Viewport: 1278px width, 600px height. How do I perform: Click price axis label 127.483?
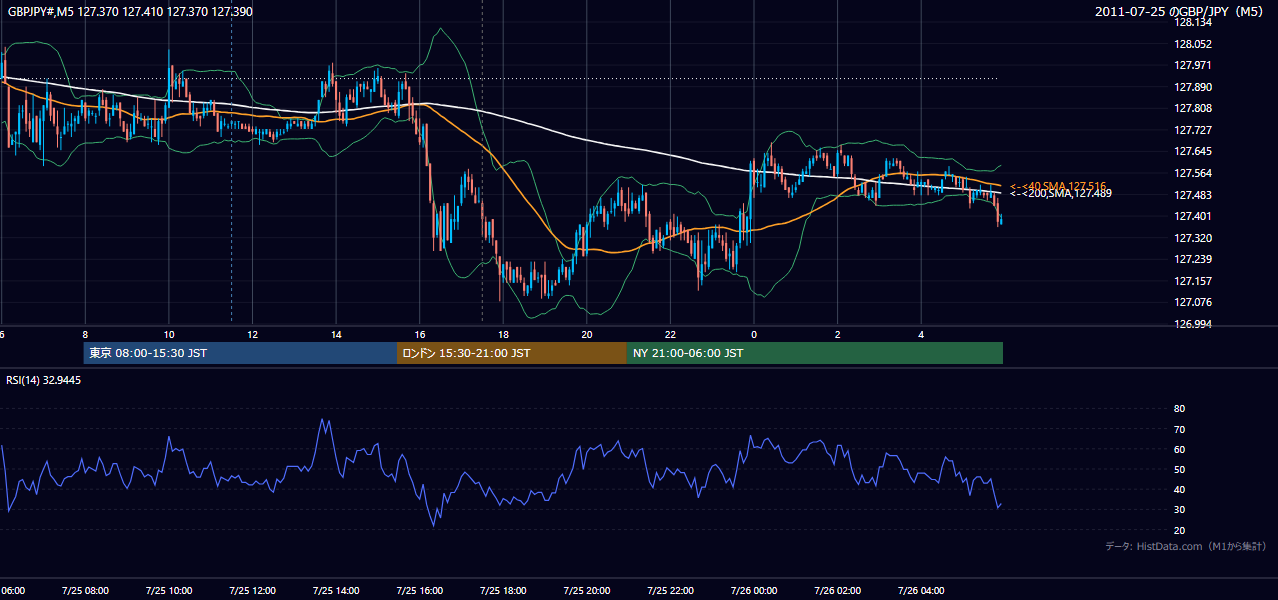(1193, 194)
